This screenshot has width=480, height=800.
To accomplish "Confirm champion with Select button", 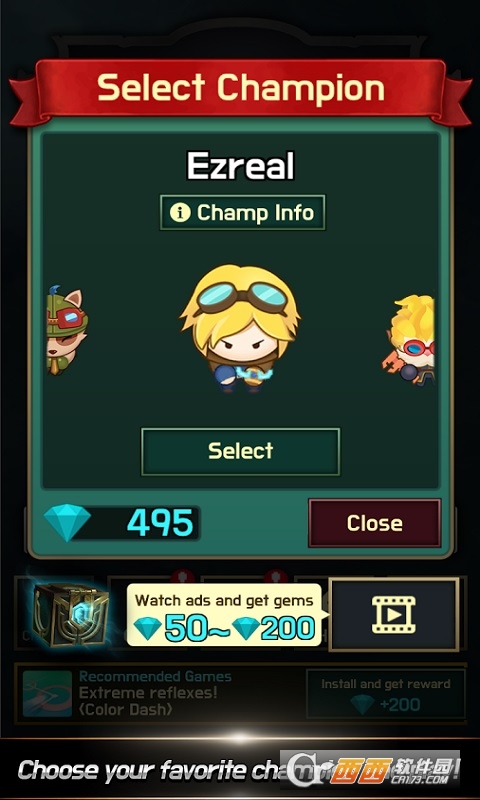I will pos(240,452).
